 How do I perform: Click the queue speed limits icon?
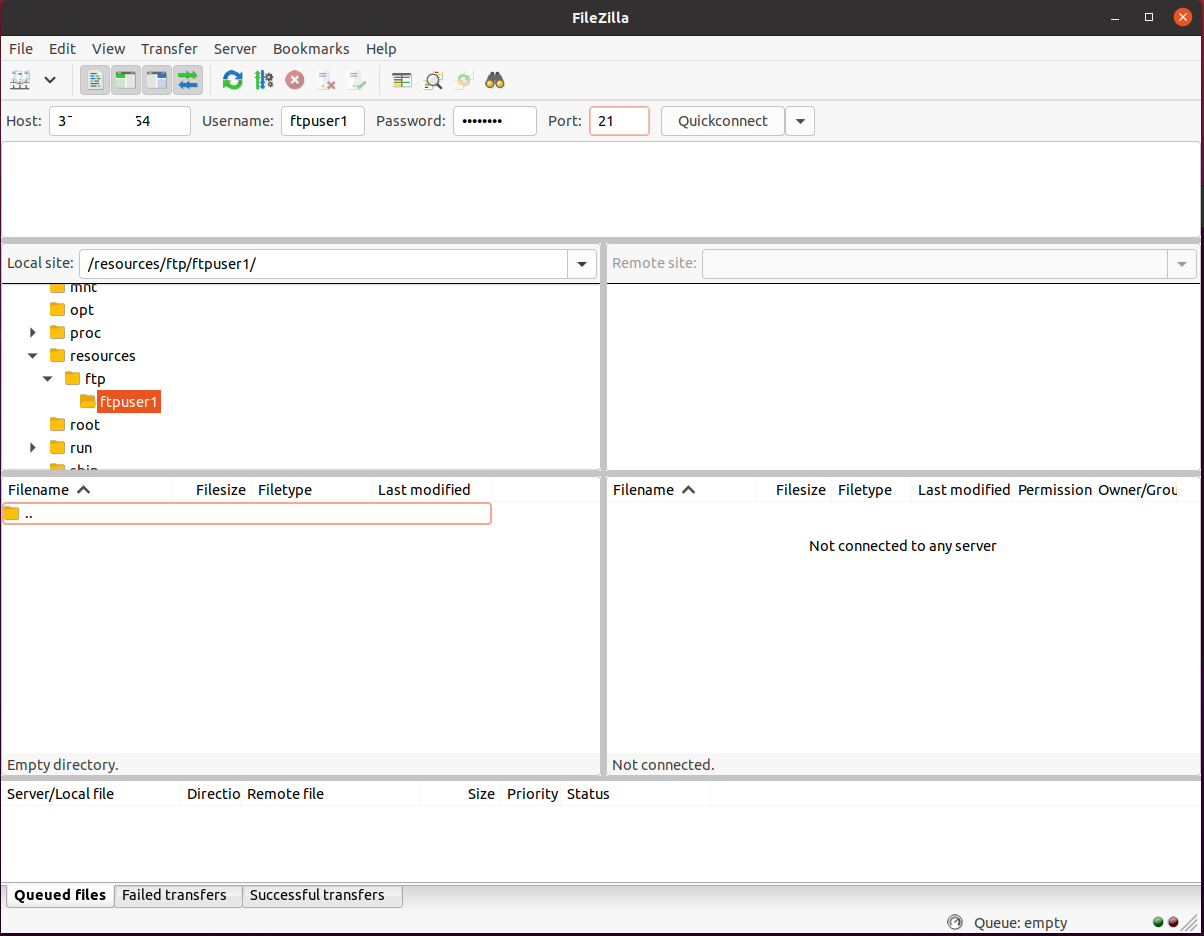click(x=955, y=923)
